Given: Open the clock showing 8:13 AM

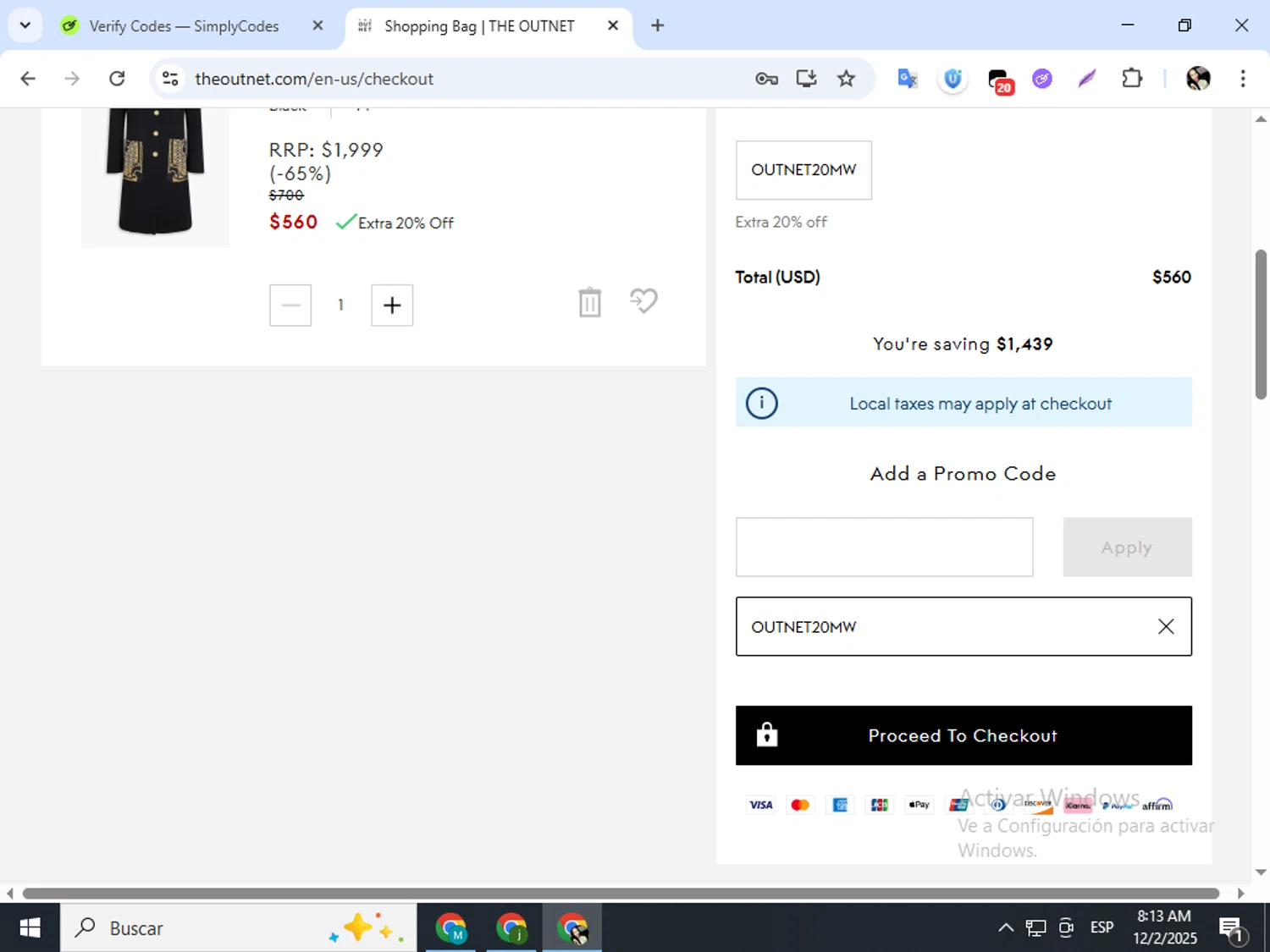Looking at the screenshot, I should (1165, 927).
